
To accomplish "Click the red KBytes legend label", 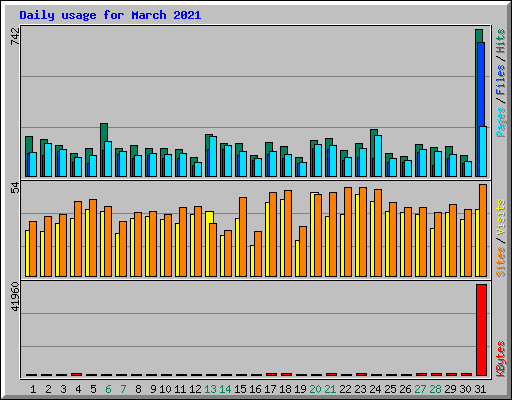I will pyautogui.click(x=501, y=359).
